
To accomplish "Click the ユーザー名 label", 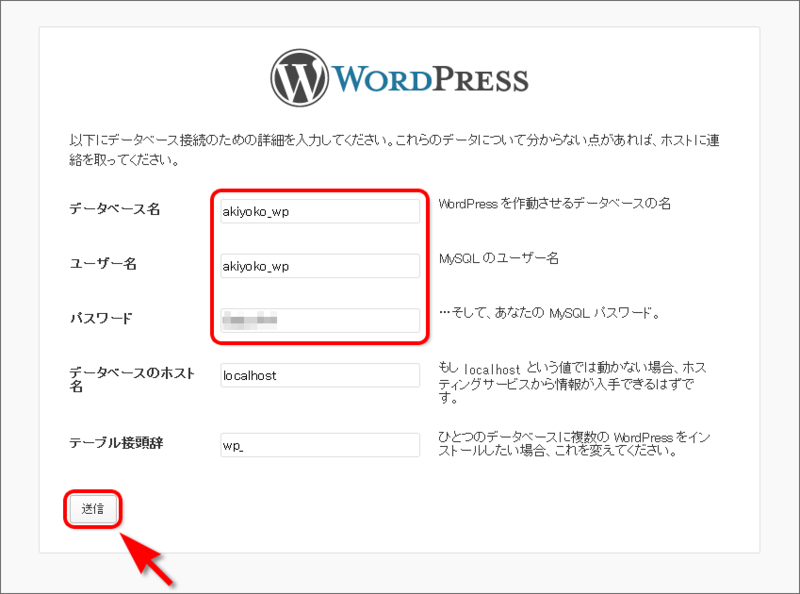I will click(103, 264).
